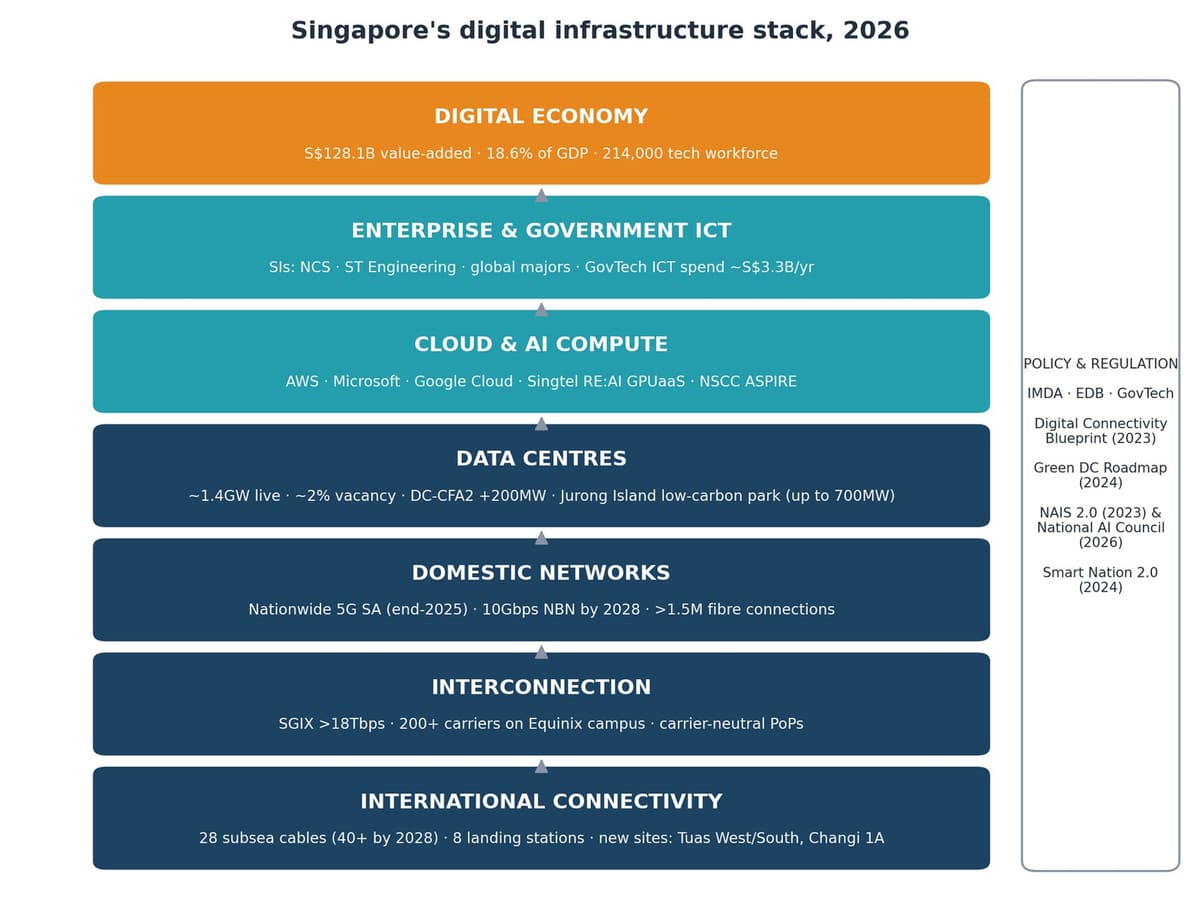Viewport: 1200px width, 911px height.
Task: Click the "Nationwide 5G SA (end-2025)" line
Action: 541,610
